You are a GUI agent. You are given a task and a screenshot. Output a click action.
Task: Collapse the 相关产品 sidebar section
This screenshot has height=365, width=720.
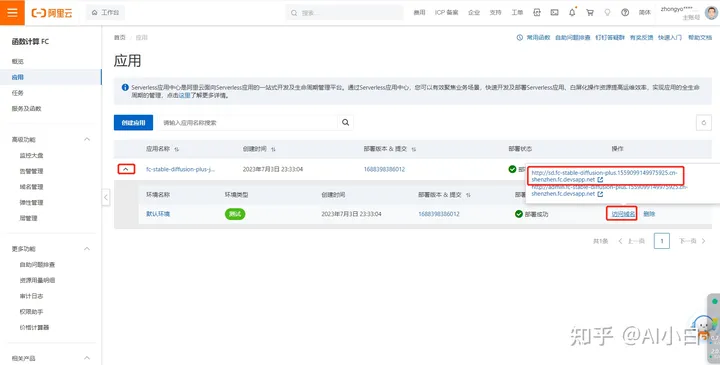(x=87, y=358)
